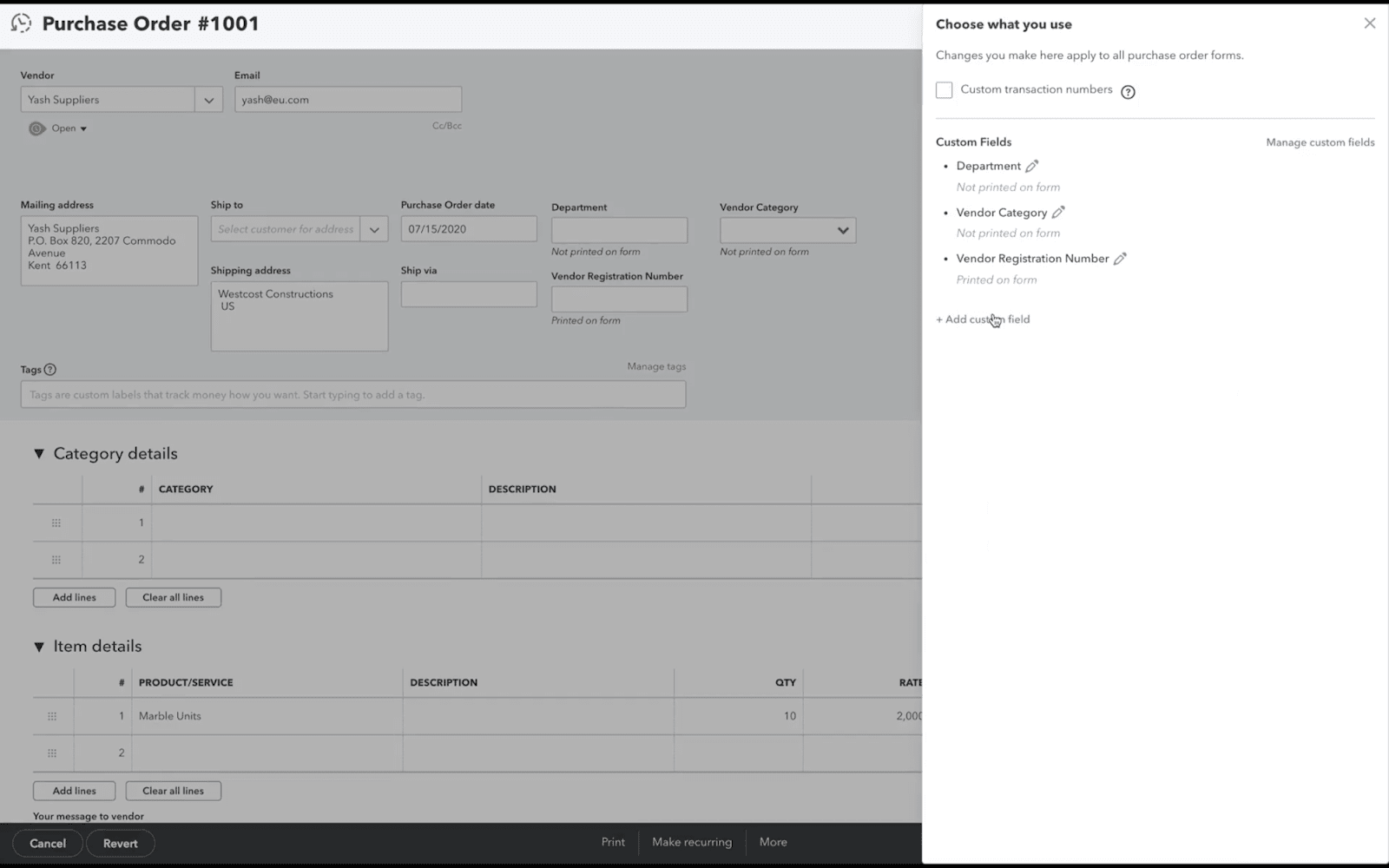Open the More menu in bottom bar
Viewport: 1389px width, 868px height.
[773, 842]
